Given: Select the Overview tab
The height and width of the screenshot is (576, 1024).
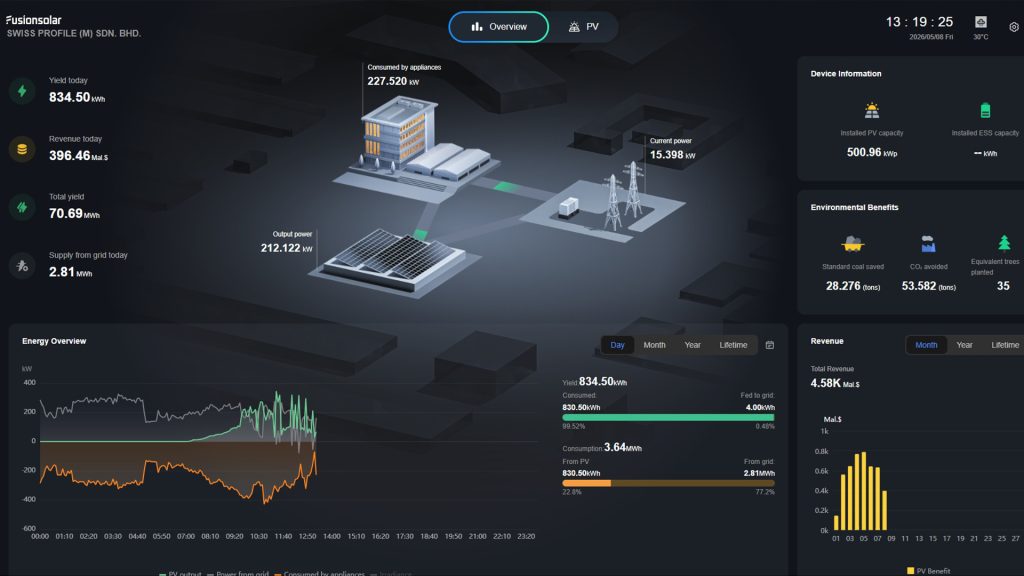Looking at the screenshot, I should coord(498,27).
